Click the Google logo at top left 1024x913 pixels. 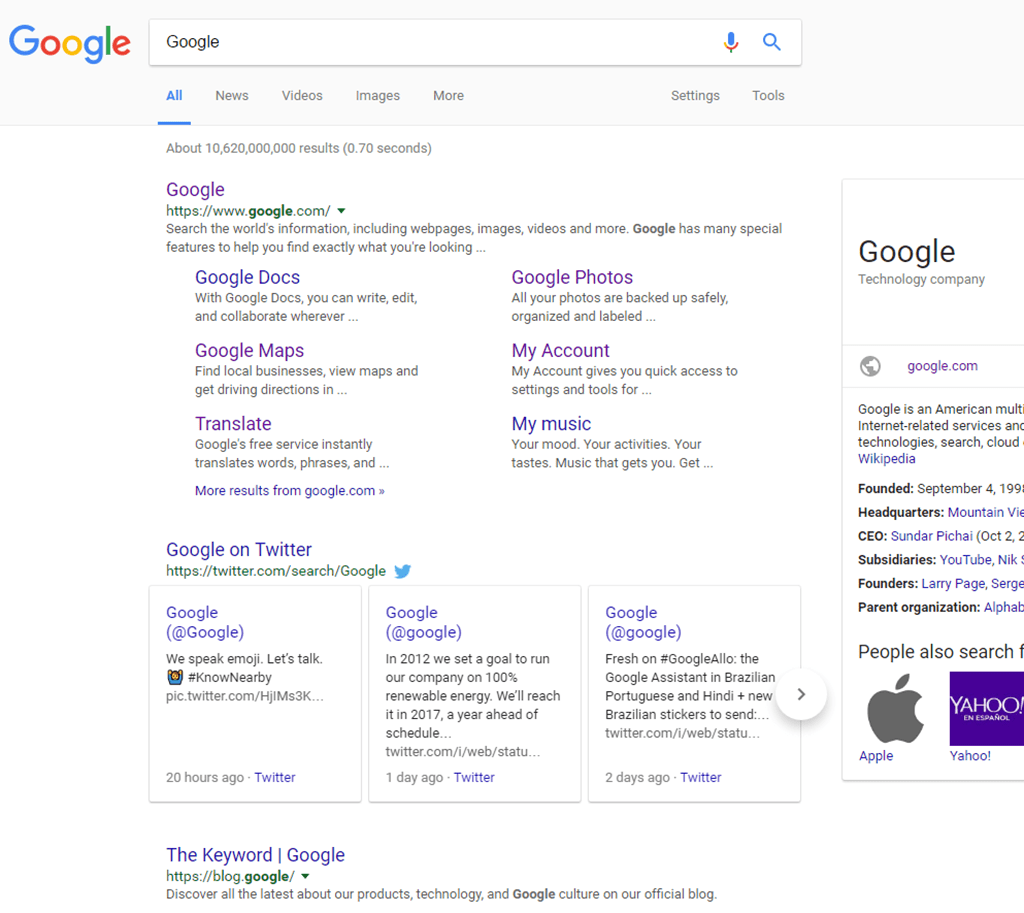point(70,43)
